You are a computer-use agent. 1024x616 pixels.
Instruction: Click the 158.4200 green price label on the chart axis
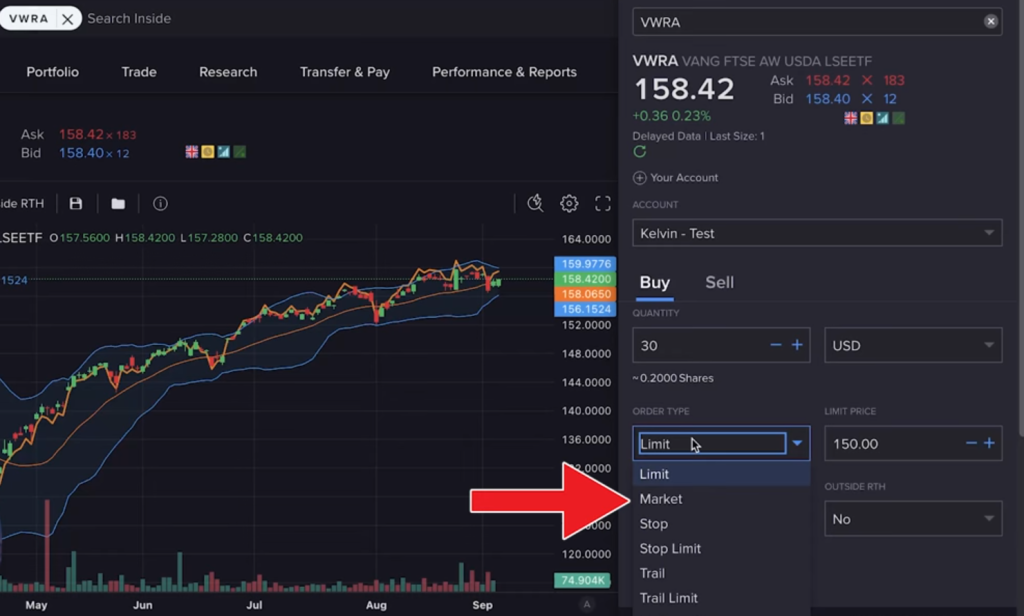point(585,279)
